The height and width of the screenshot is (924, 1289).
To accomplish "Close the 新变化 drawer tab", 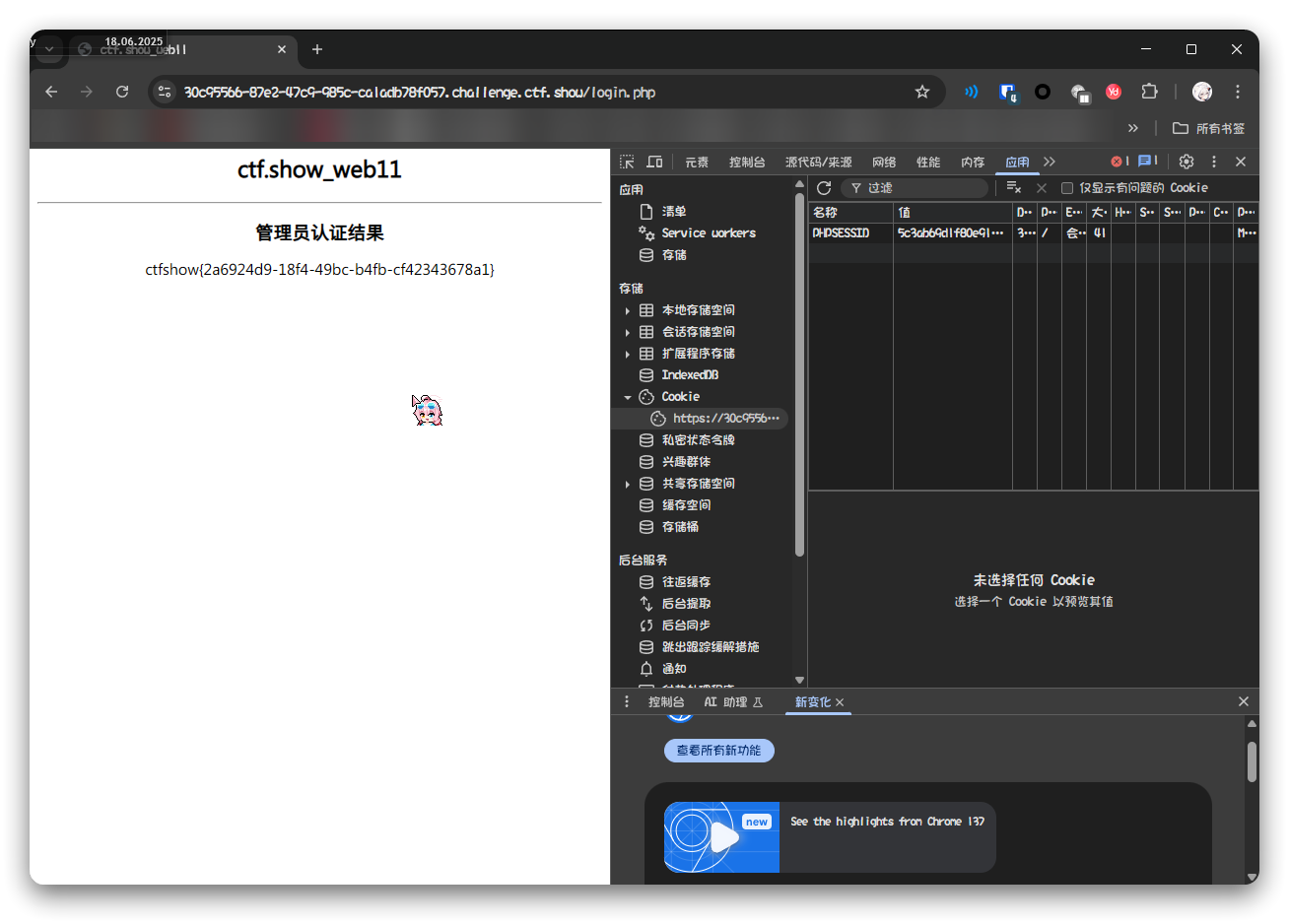I will [x=840, y=702].
